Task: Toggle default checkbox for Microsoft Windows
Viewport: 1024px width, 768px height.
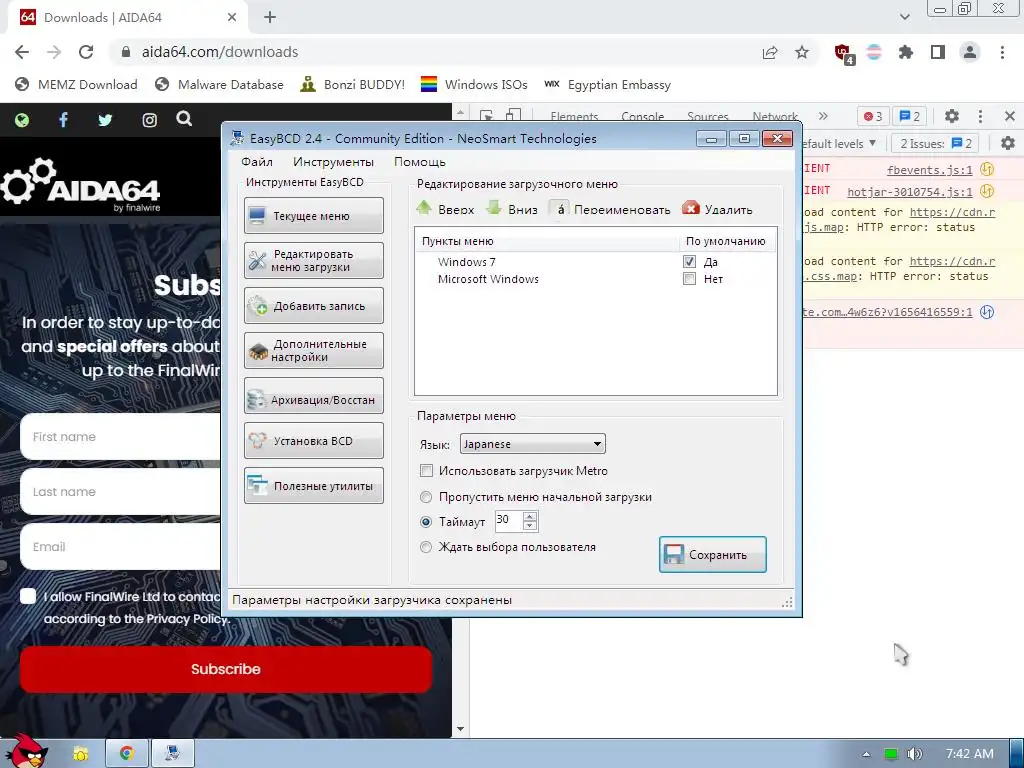Action: click(x=689, y=279)
